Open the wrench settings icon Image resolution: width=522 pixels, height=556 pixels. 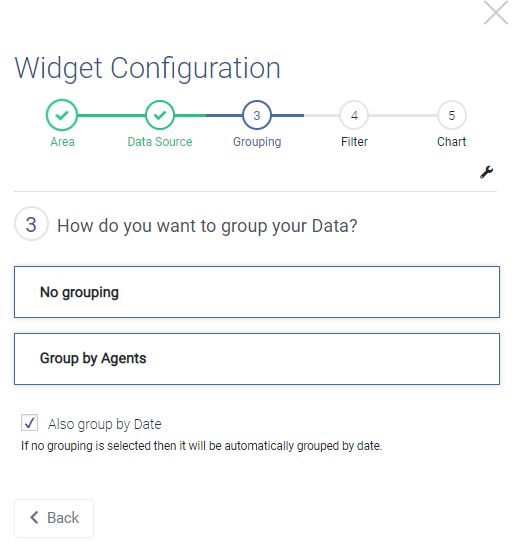coord(487,172)
